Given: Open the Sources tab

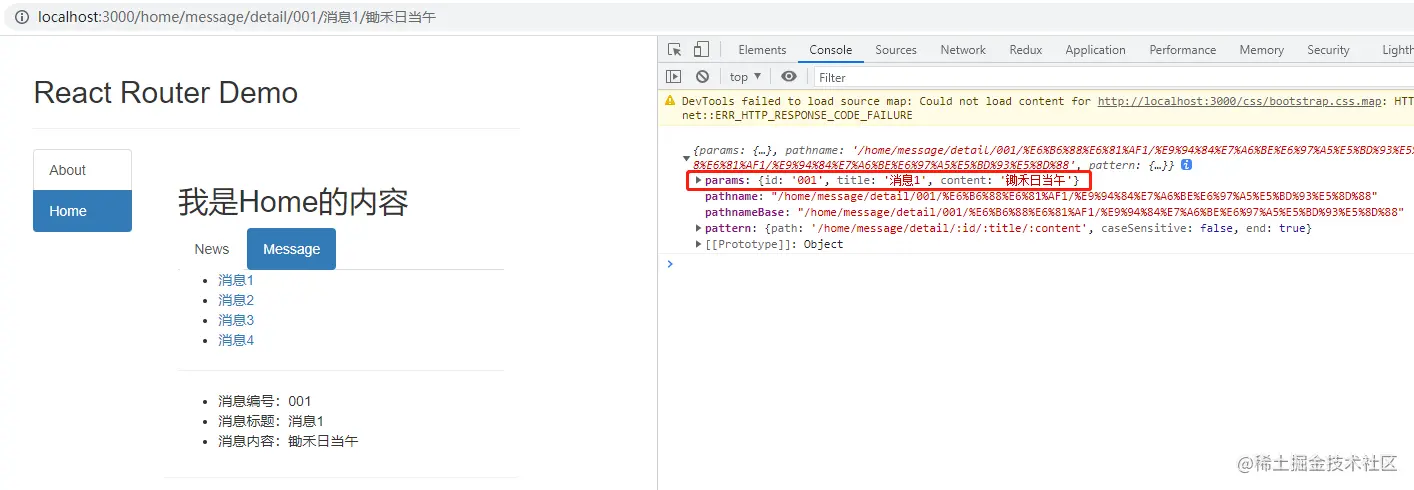Looking at the screenshot, I should click(x=896, y=50).
